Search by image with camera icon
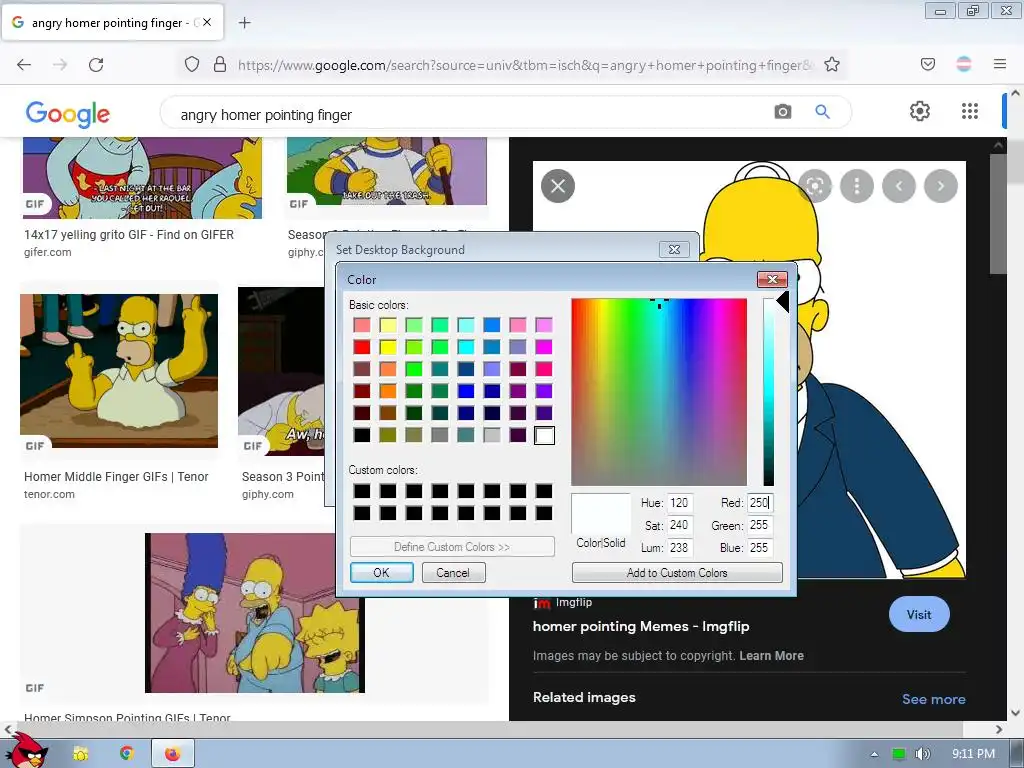1024x768 pixels. click(x=782, y=112)
